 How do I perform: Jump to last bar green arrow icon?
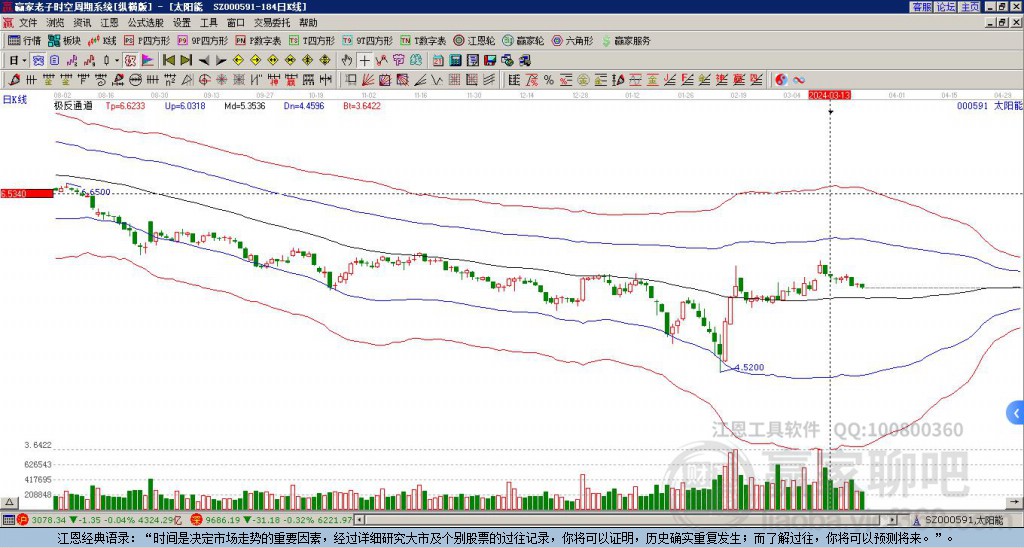tap(185, 61)
